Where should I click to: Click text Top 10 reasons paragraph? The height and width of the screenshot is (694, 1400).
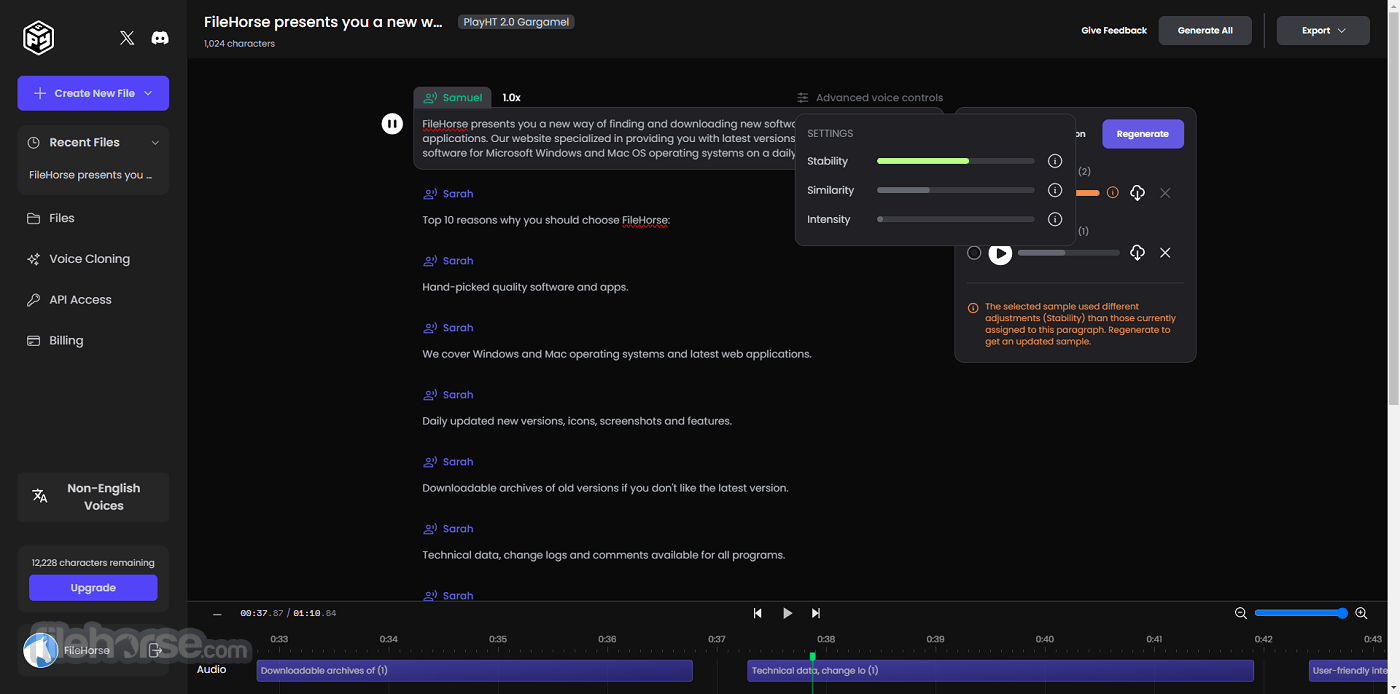coord(546,220)
